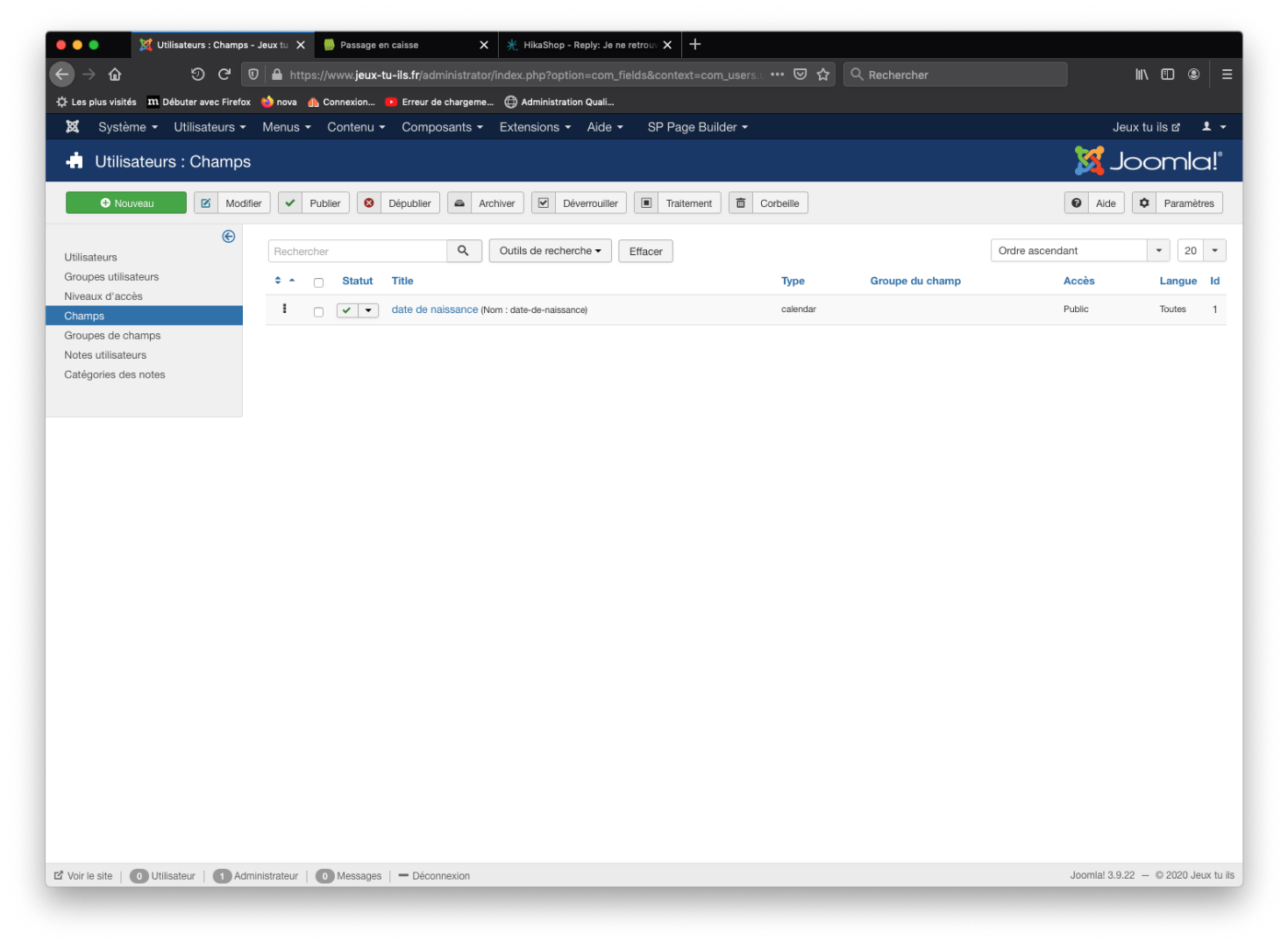Sort by ordering using the arrows column header
Image resolution: width=1288 pixels, height=947 pixels.
(x=284, y=281)
